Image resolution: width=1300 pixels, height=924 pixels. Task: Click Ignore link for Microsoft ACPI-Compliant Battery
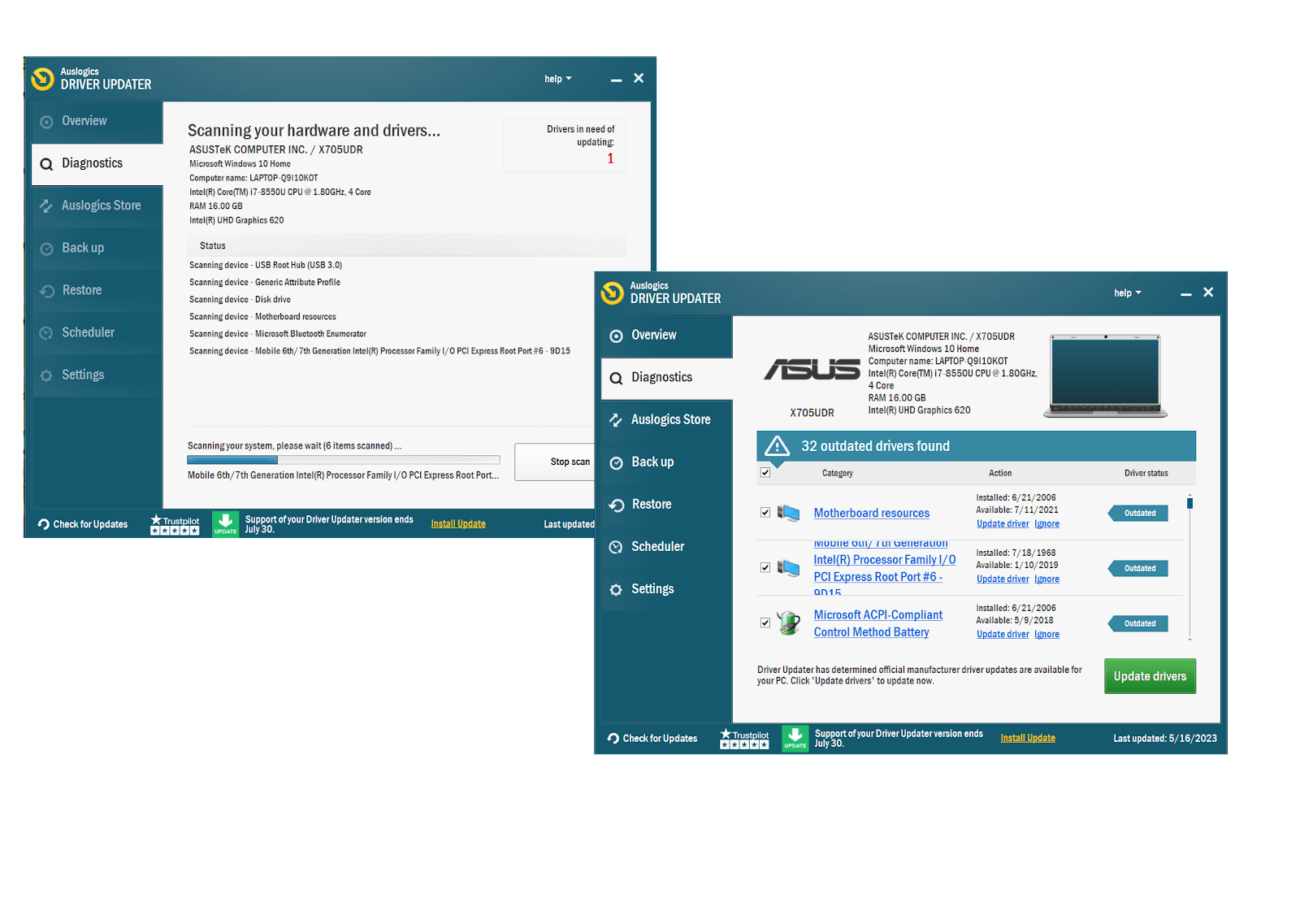click(1046, 635)
